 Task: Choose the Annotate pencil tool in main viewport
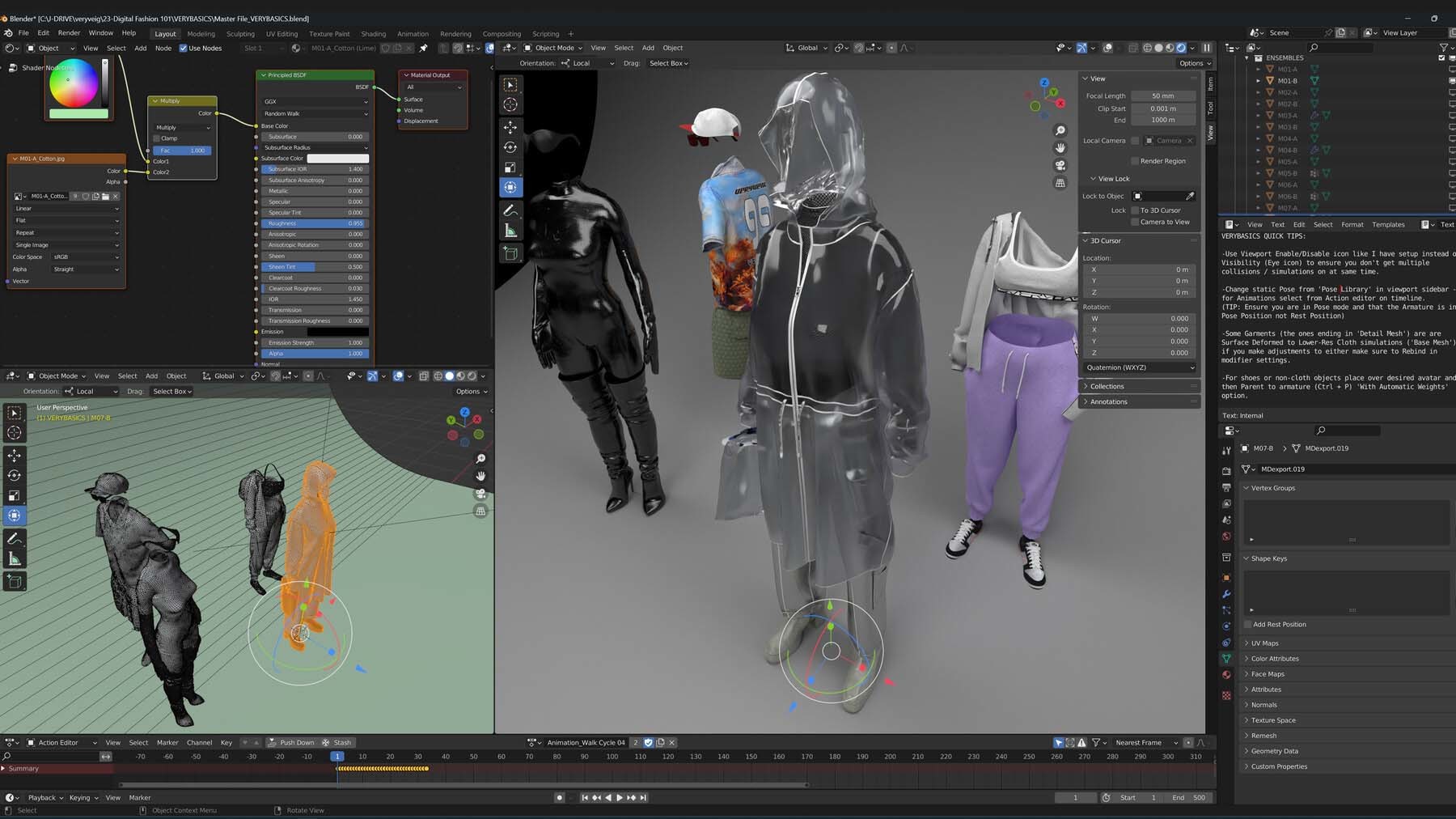(x=510, y=210)
